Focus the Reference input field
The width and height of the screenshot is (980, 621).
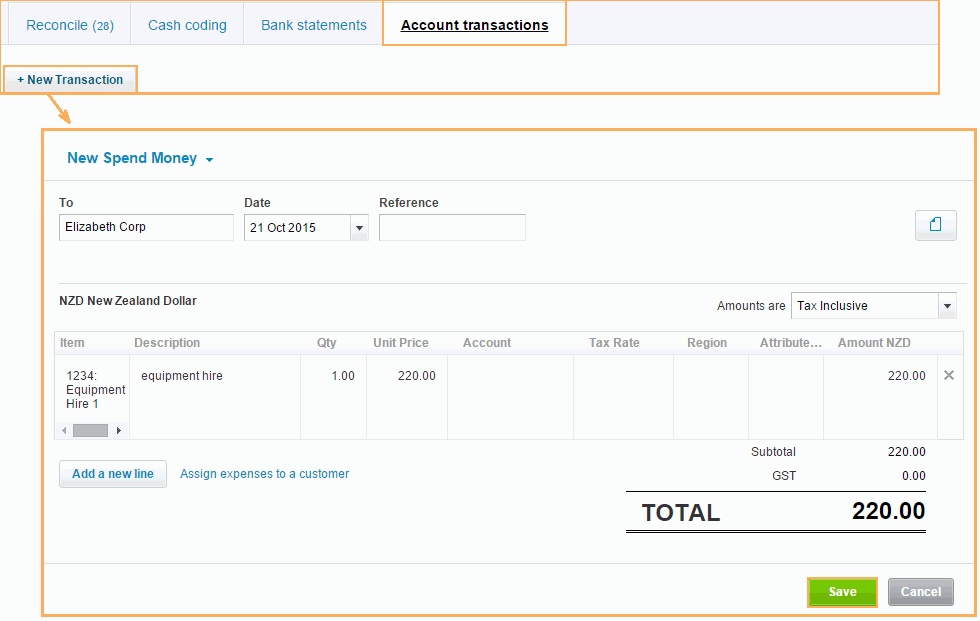point(452,228)
